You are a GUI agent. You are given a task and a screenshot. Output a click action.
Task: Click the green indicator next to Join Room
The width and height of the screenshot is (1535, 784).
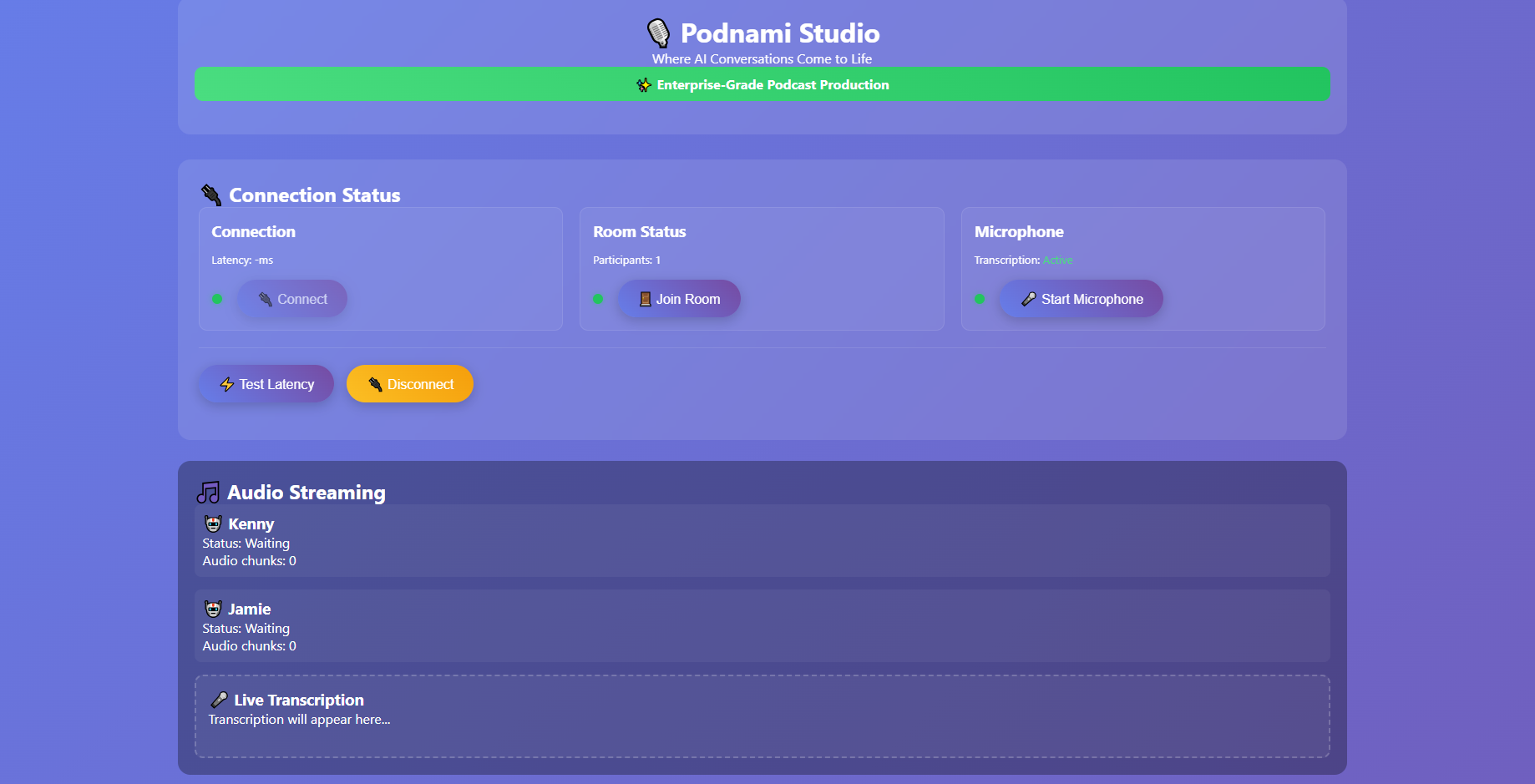598,298
